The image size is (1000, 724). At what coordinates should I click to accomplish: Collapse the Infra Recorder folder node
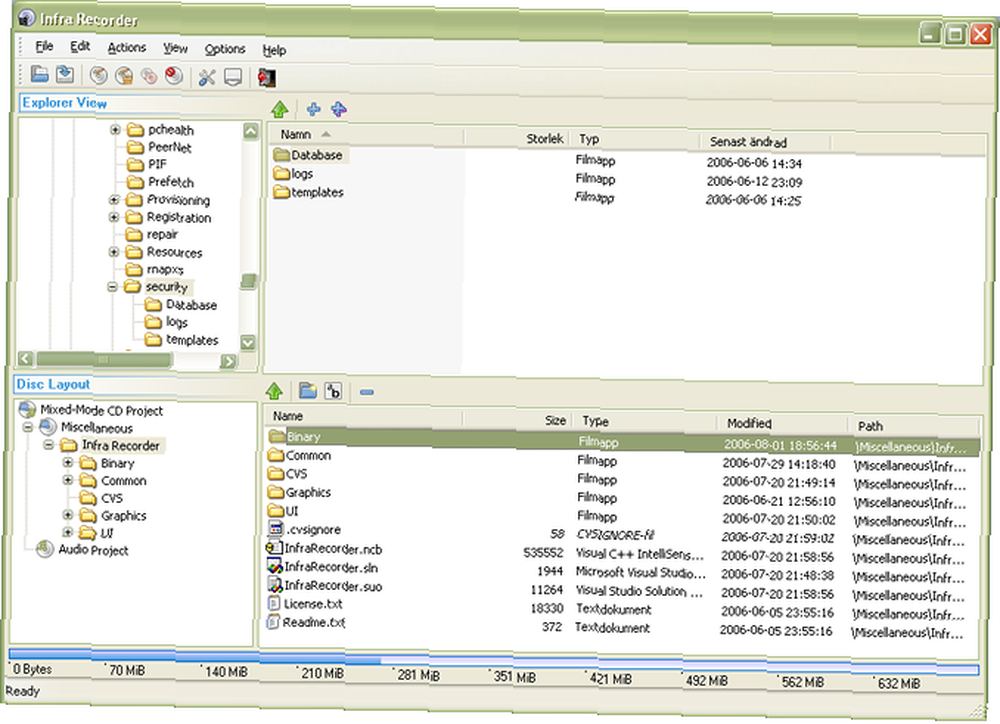[x=48, y=445]
